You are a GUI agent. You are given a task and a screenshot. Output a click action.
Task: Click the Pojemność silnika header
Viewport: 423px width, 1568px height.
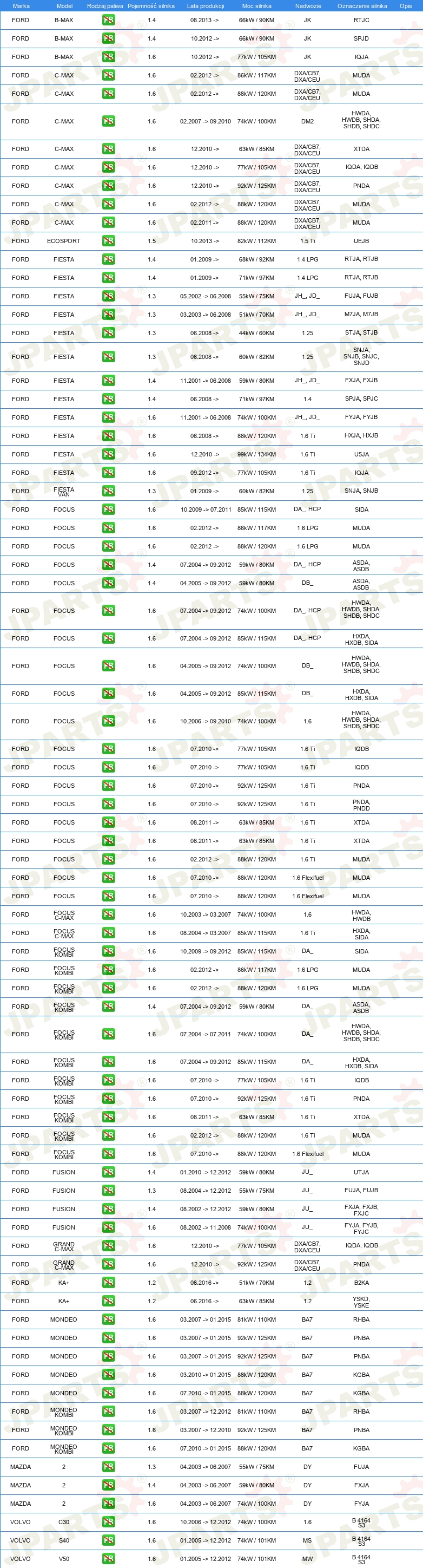pos(151,5)
